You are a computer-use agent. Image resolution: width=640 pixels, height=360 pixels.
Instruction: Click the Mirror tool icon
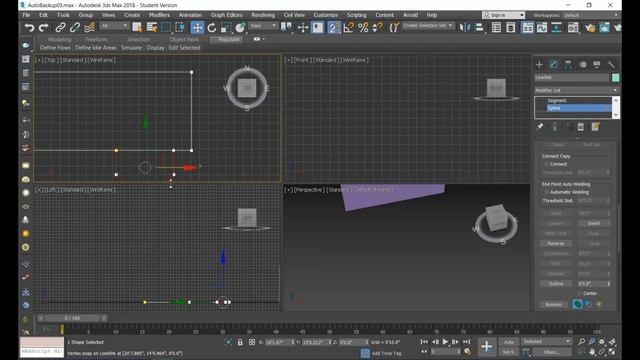click(464, 28)
